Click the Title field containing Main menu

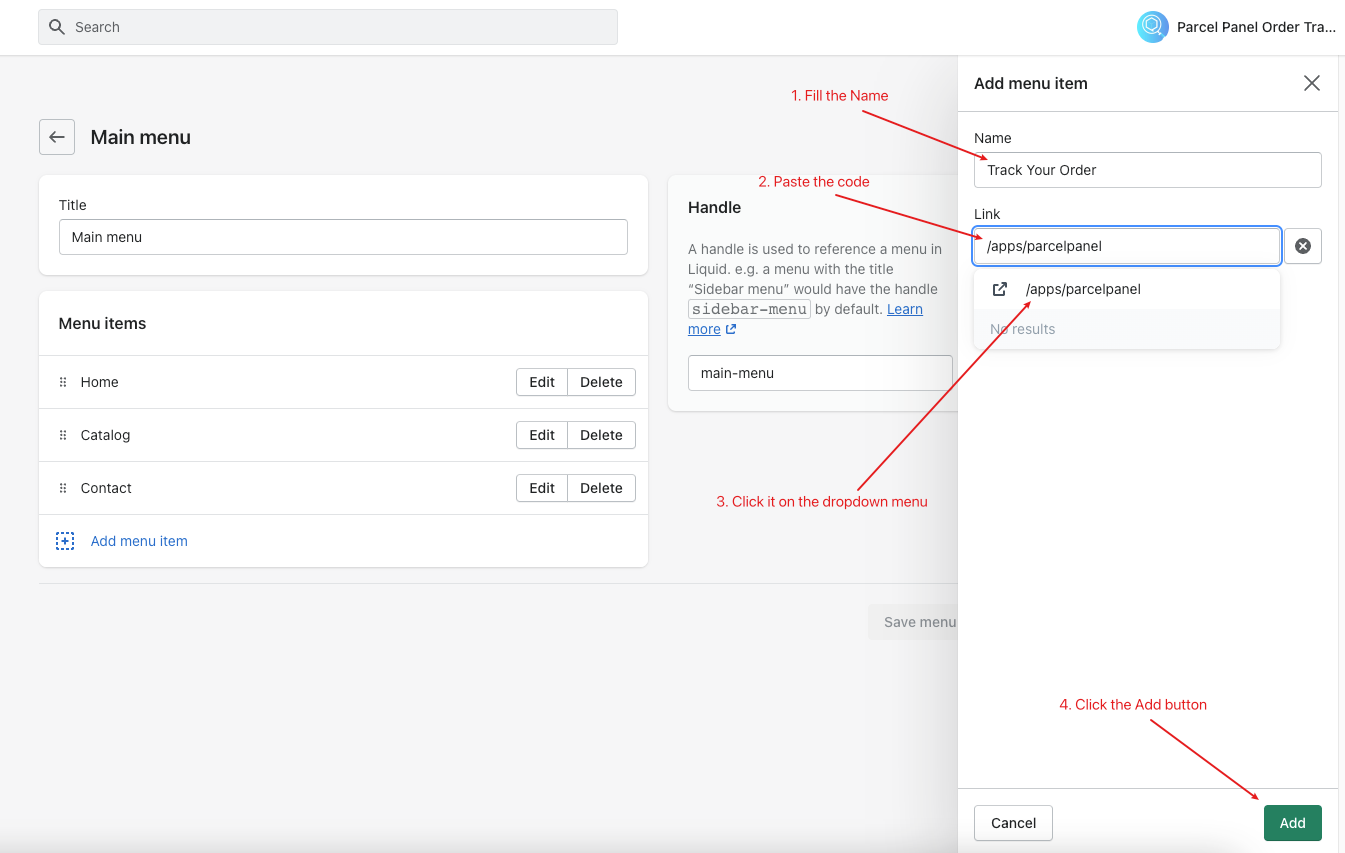343,237
